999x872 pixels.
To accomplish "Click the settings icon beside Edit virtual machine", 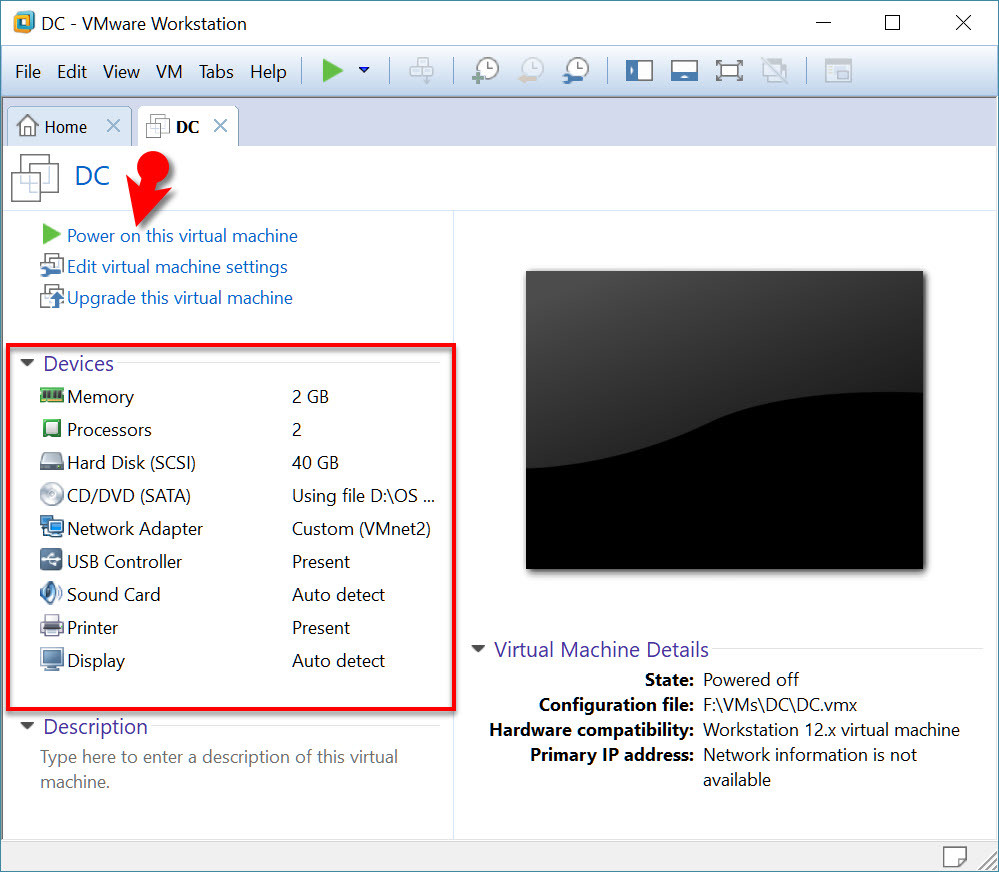I will pyautogui.click(x=52, y=266).
